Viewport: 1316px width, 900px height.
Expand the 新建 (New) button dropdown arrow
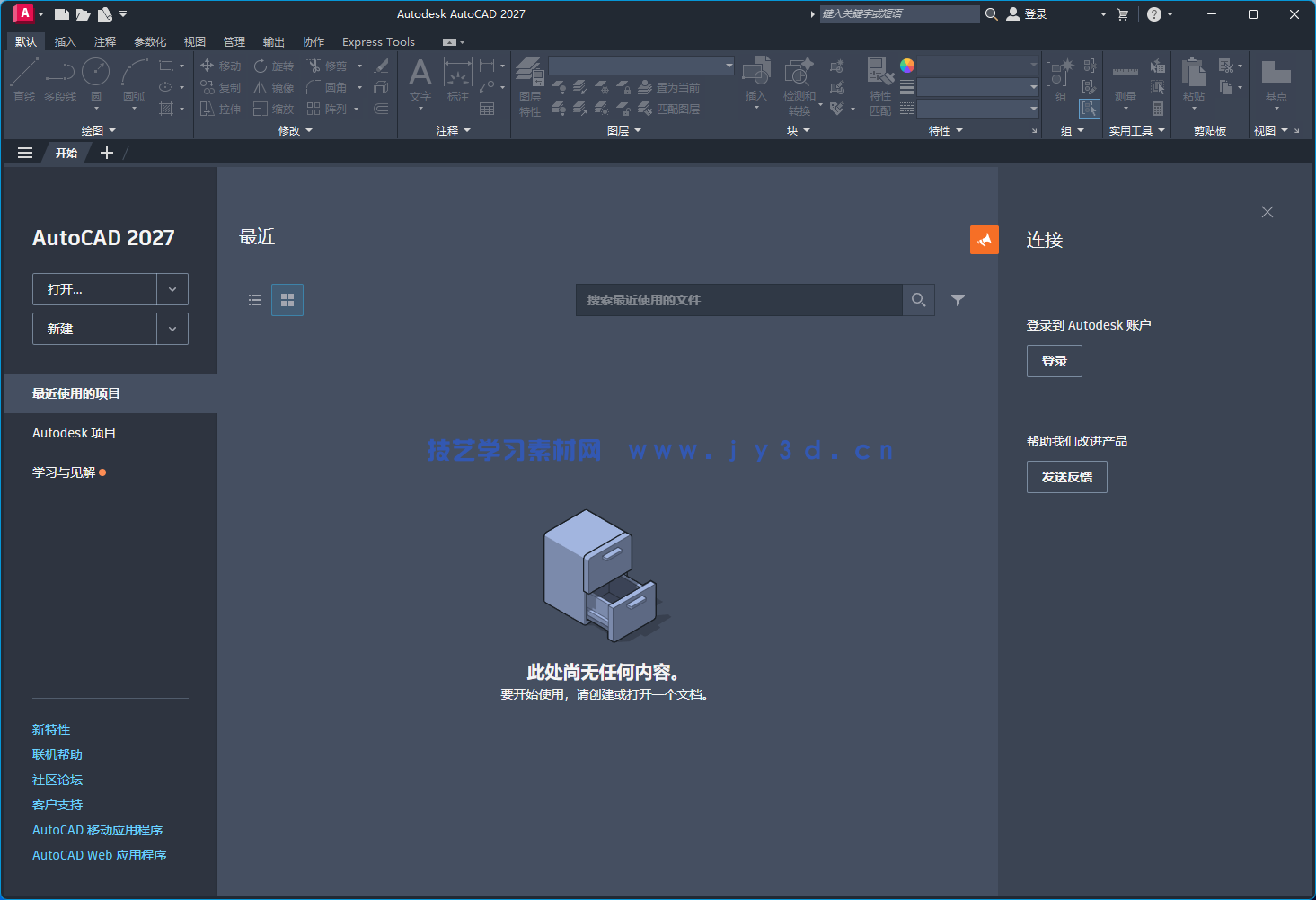[172, 329]
